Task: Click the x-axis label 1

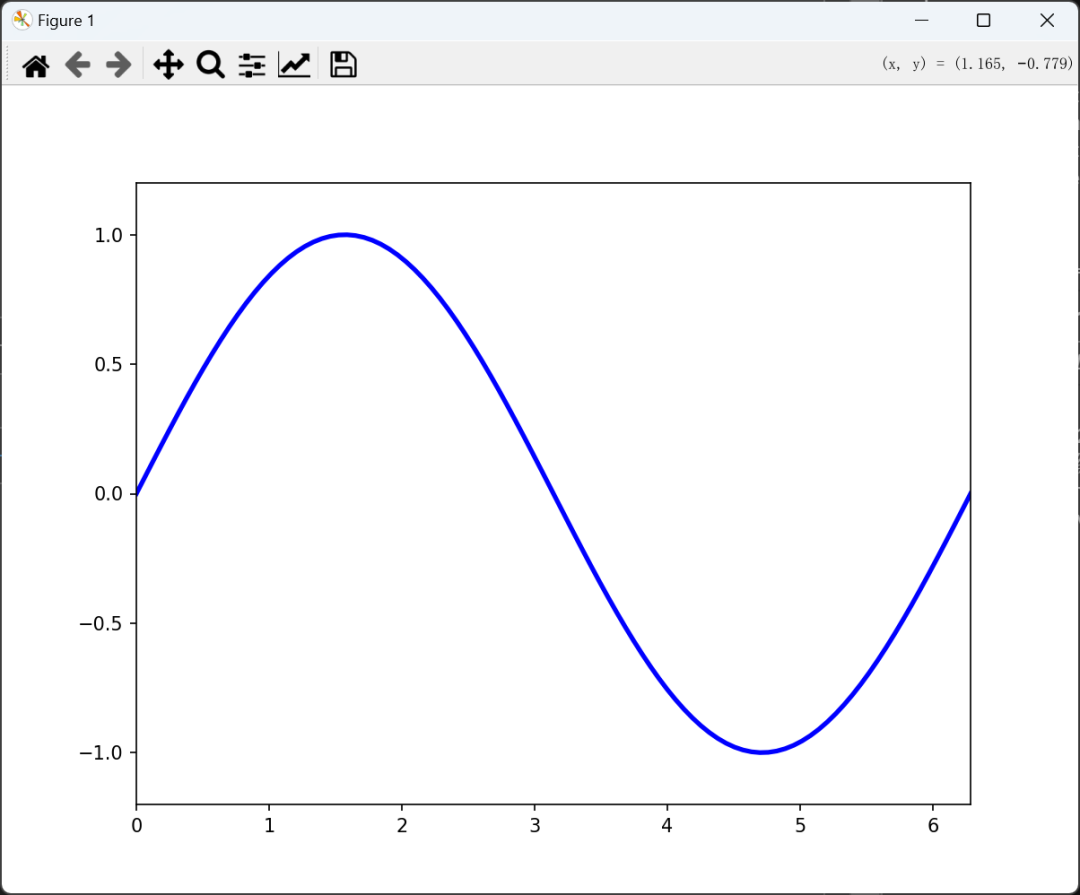Action: click(x=269, y=825)
